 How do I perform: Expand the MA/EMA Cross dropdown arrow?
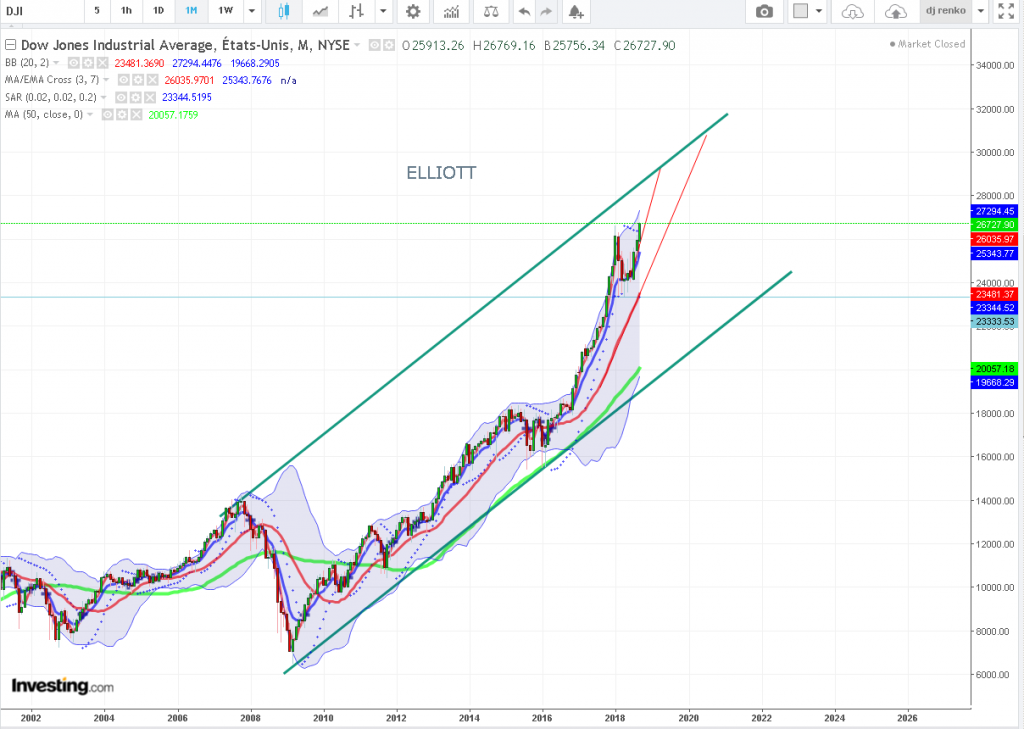(x=106, y=80)
